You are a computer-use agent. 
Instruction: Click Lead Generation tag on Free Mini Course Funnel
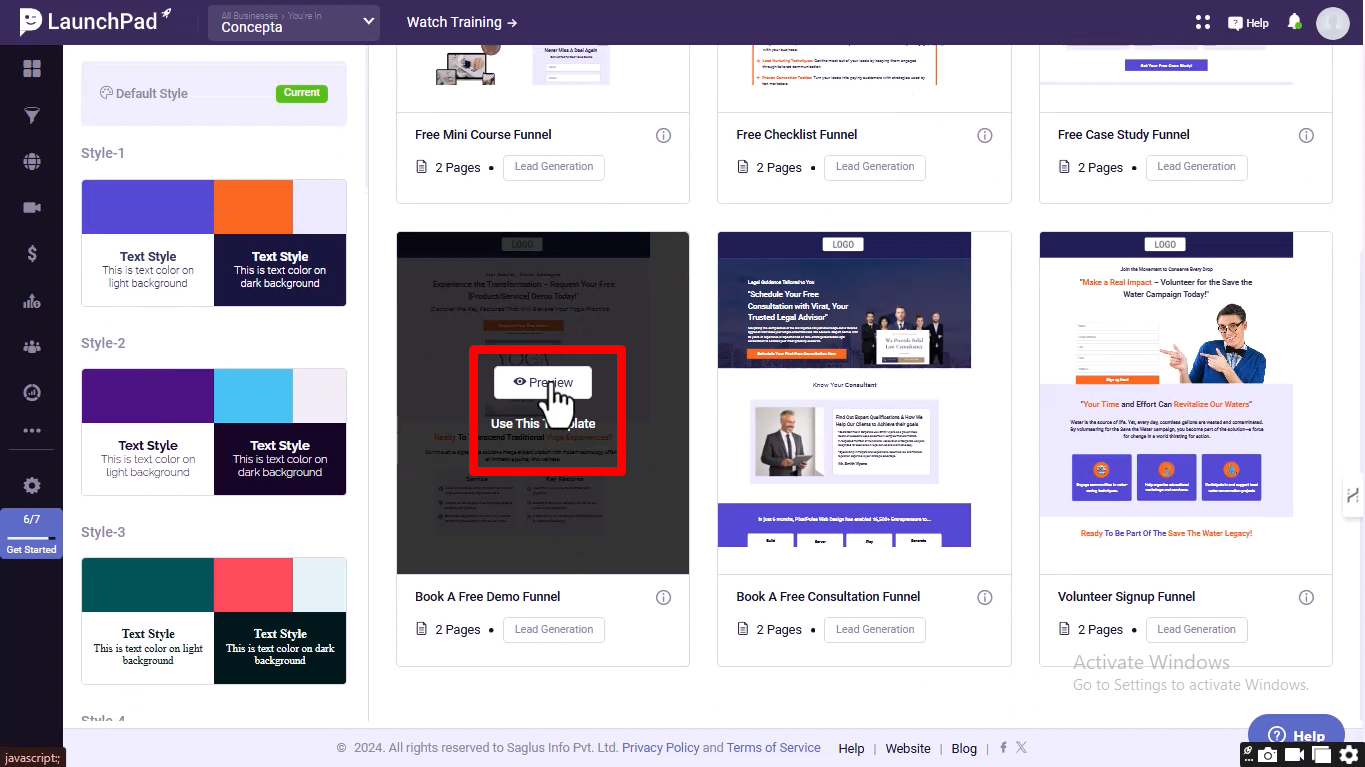click(x=554, y=167)
